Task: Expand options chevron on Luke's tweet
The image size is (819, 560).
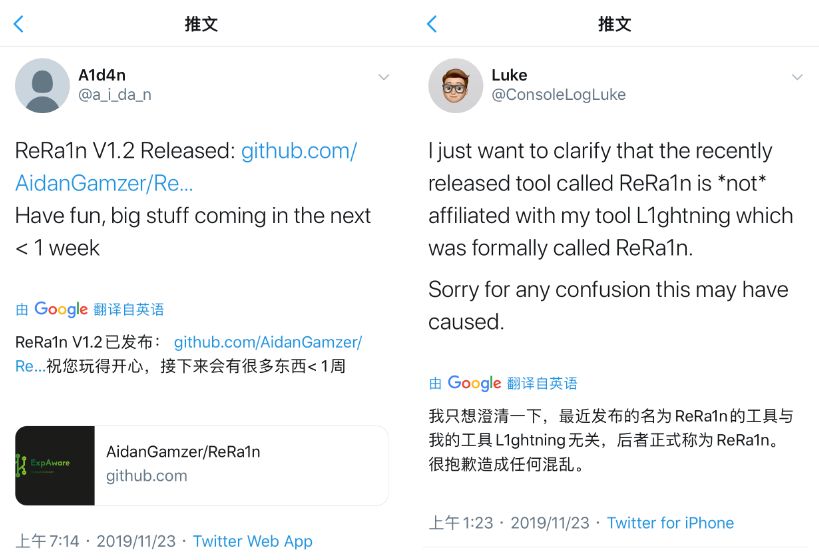Action: pos(797,77)
